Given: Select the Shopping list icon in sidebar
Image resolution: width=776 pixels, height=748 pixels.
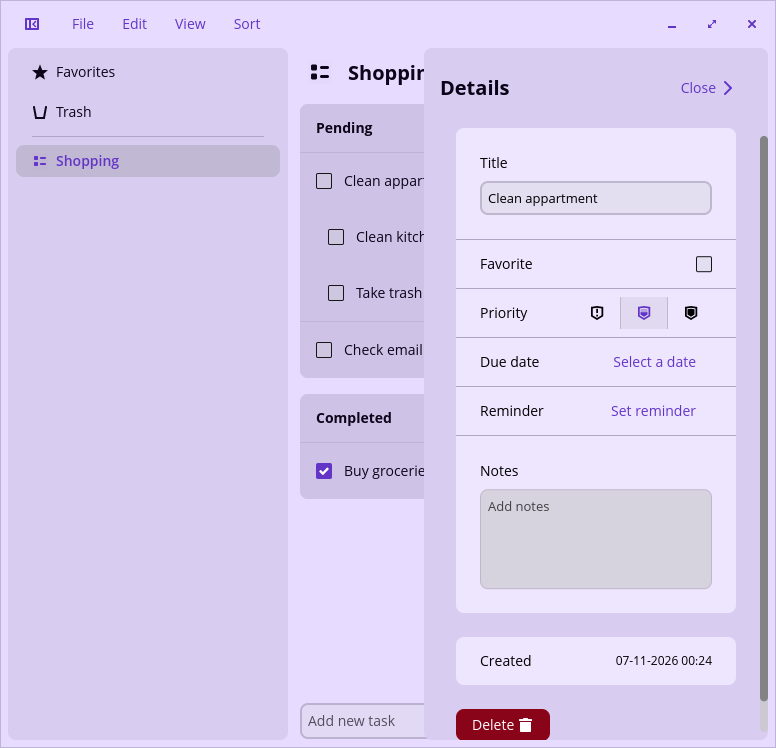Looking at the screenshot, I should click(40, 161).
